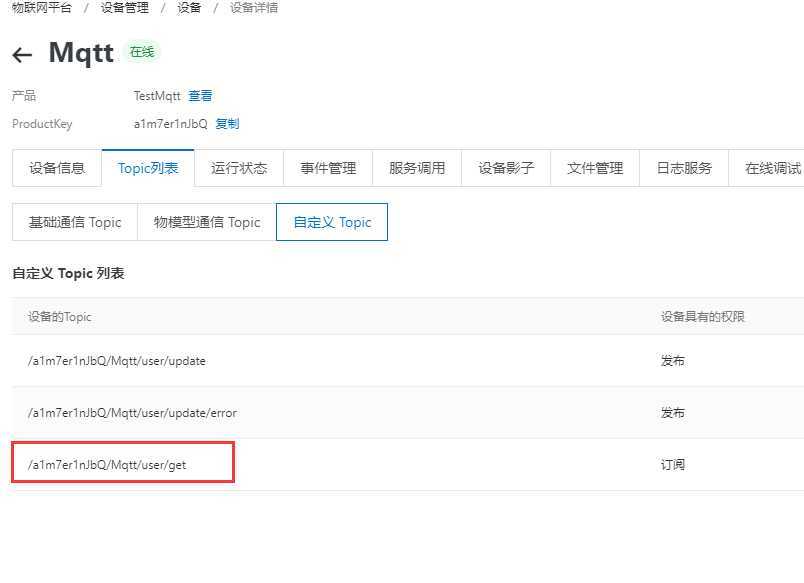Switch to 服务调用 tab
Viewport: 804px width, 583px height.
pos(417,168)
